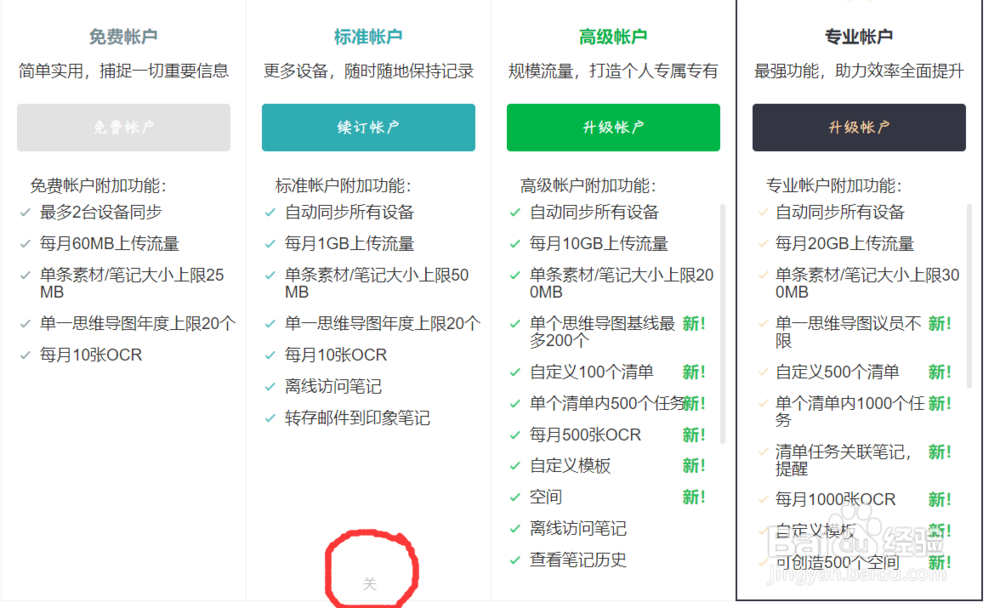Click the text 查看笔记历史
The width and height of the screenshot is (1000, 608).
pos(578,560)
